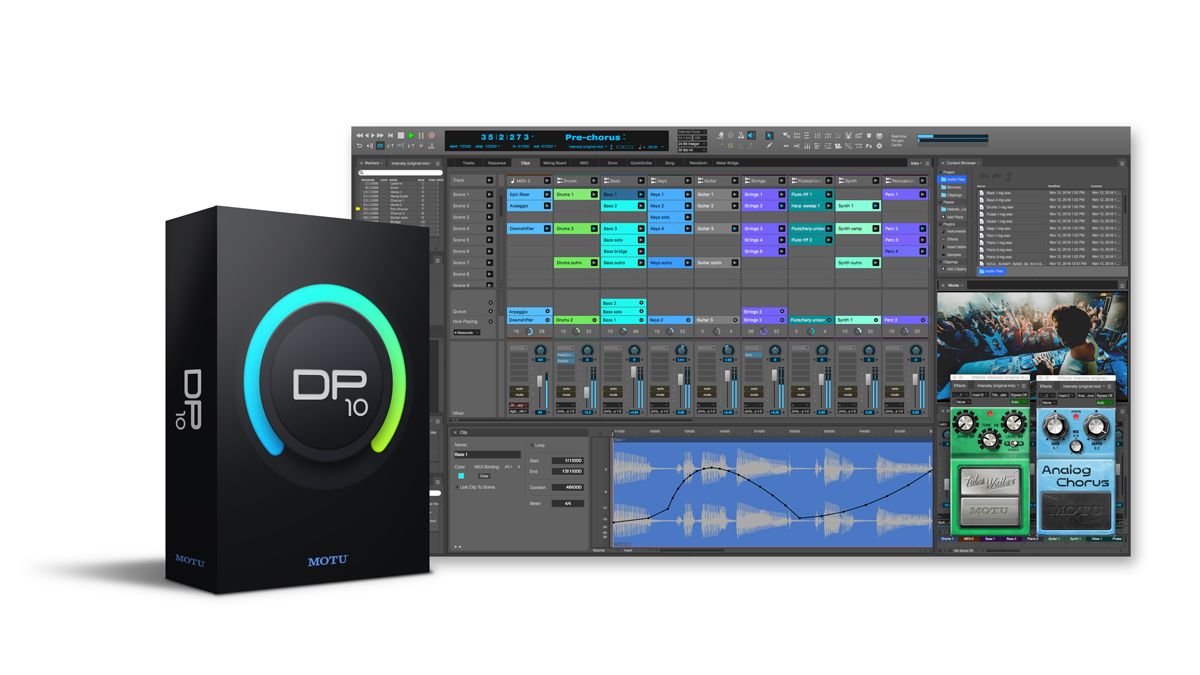Open Intensity (original mix) sequence dropdown in sidebar
Viewport: 1200px width, 675px height.
pos(412,163)
